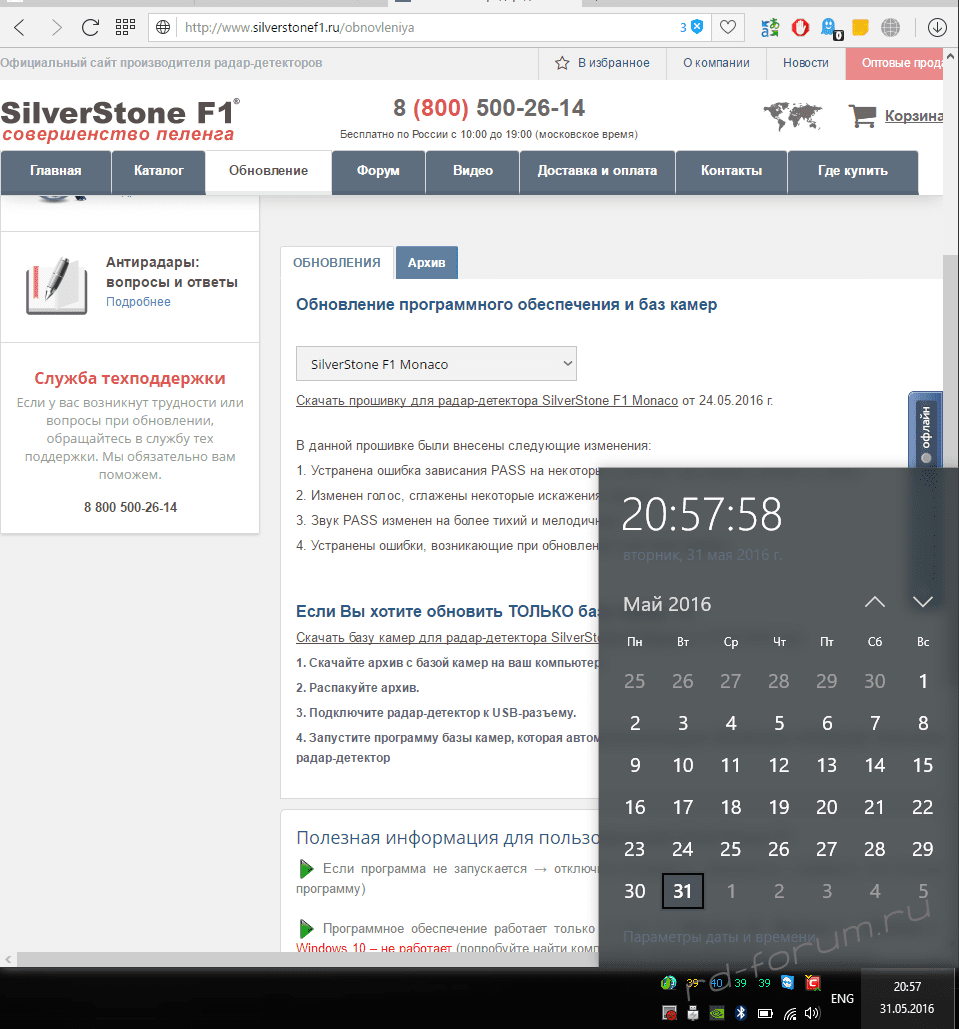Go forward in browser history
The height and width of the screenshot is (1029, 959).
[56, 28]
